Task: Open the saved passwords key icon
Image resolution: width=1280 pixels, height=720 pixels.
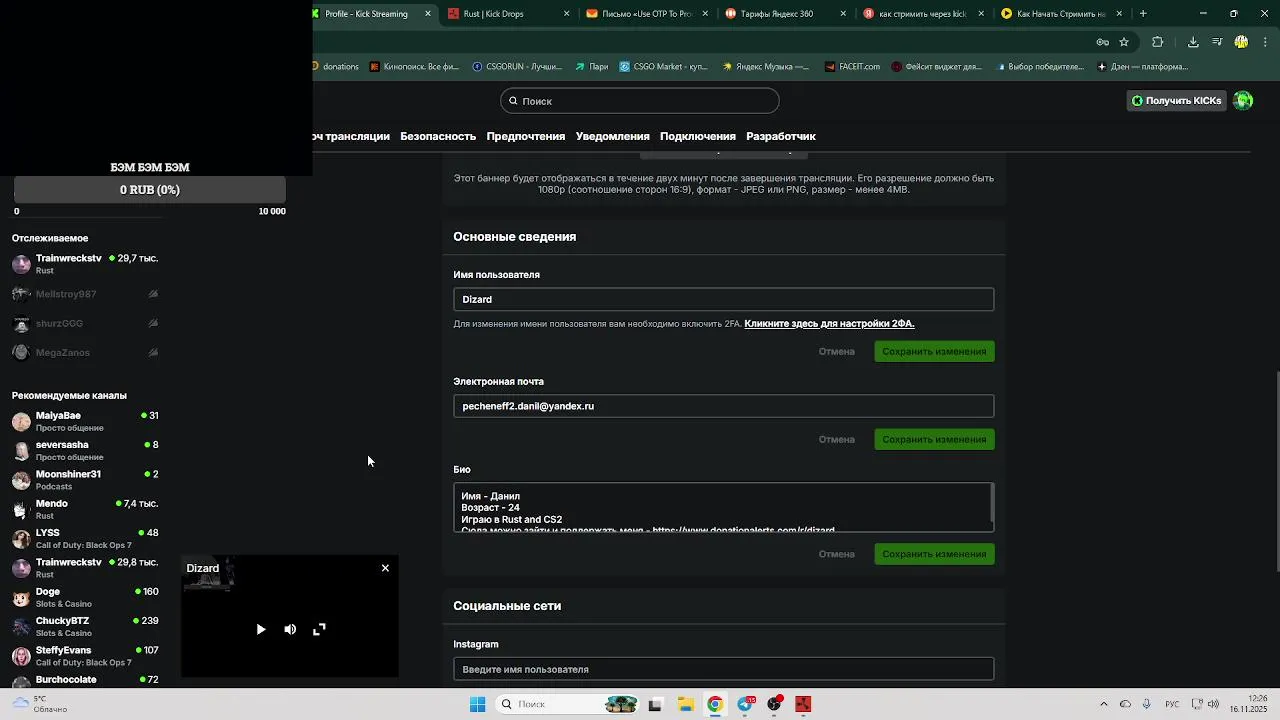Action: pos(1102,42)
